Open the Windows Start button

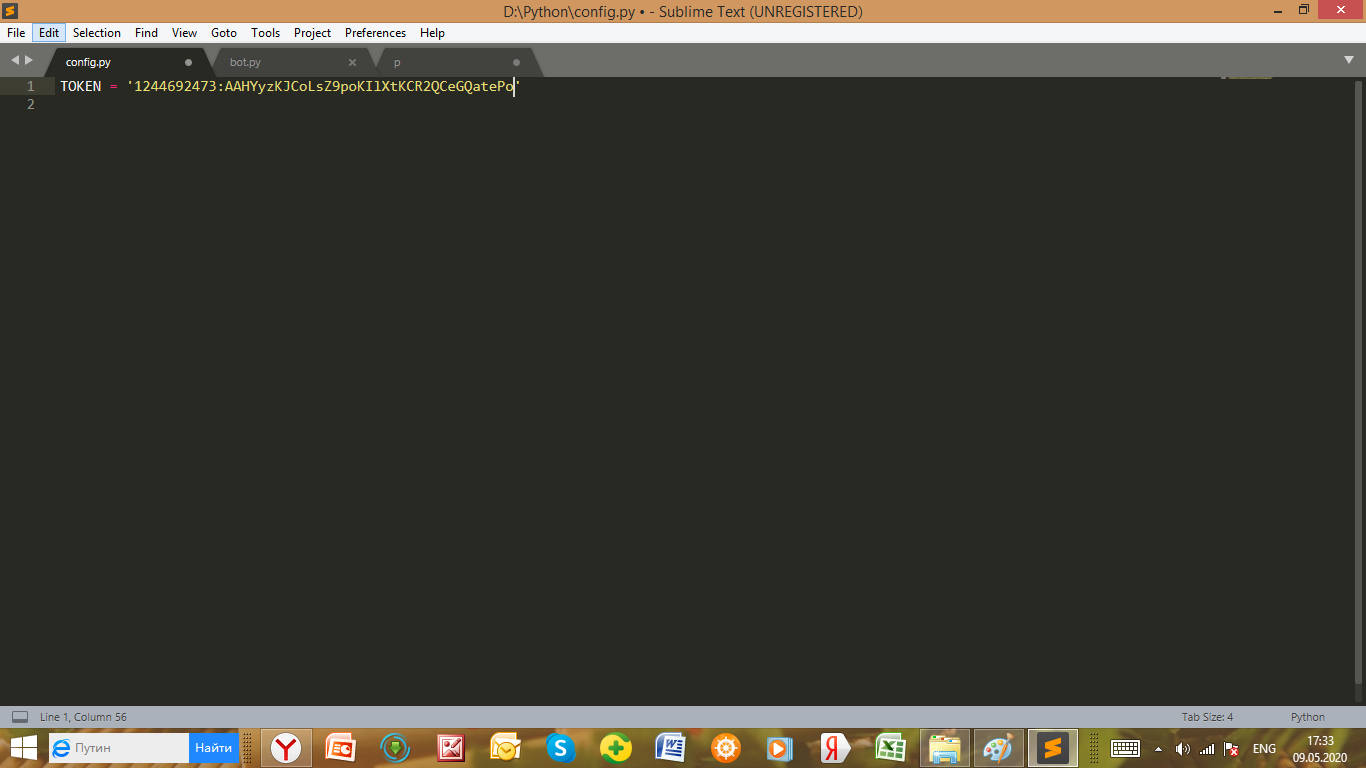23,748
